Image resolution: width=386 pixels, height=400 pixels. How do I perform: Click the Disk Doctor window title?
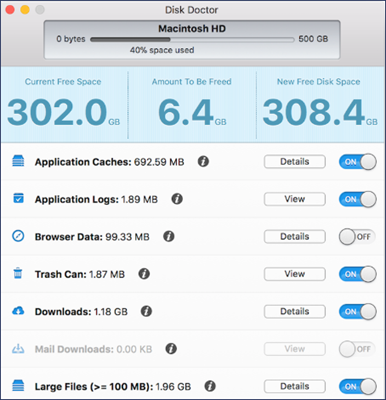[x=192, y=10]
